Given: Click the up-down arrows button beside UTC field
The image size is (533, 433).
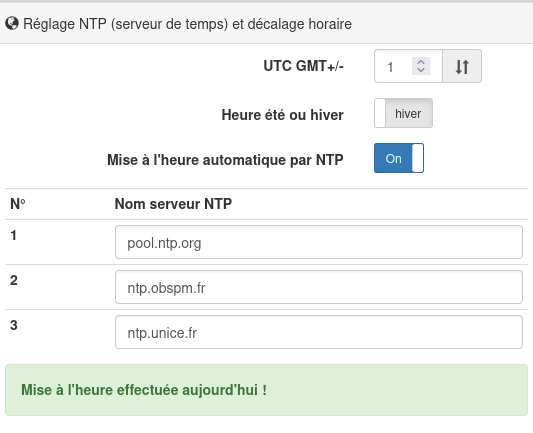Looking at the screenshot, I should [462, 66].
